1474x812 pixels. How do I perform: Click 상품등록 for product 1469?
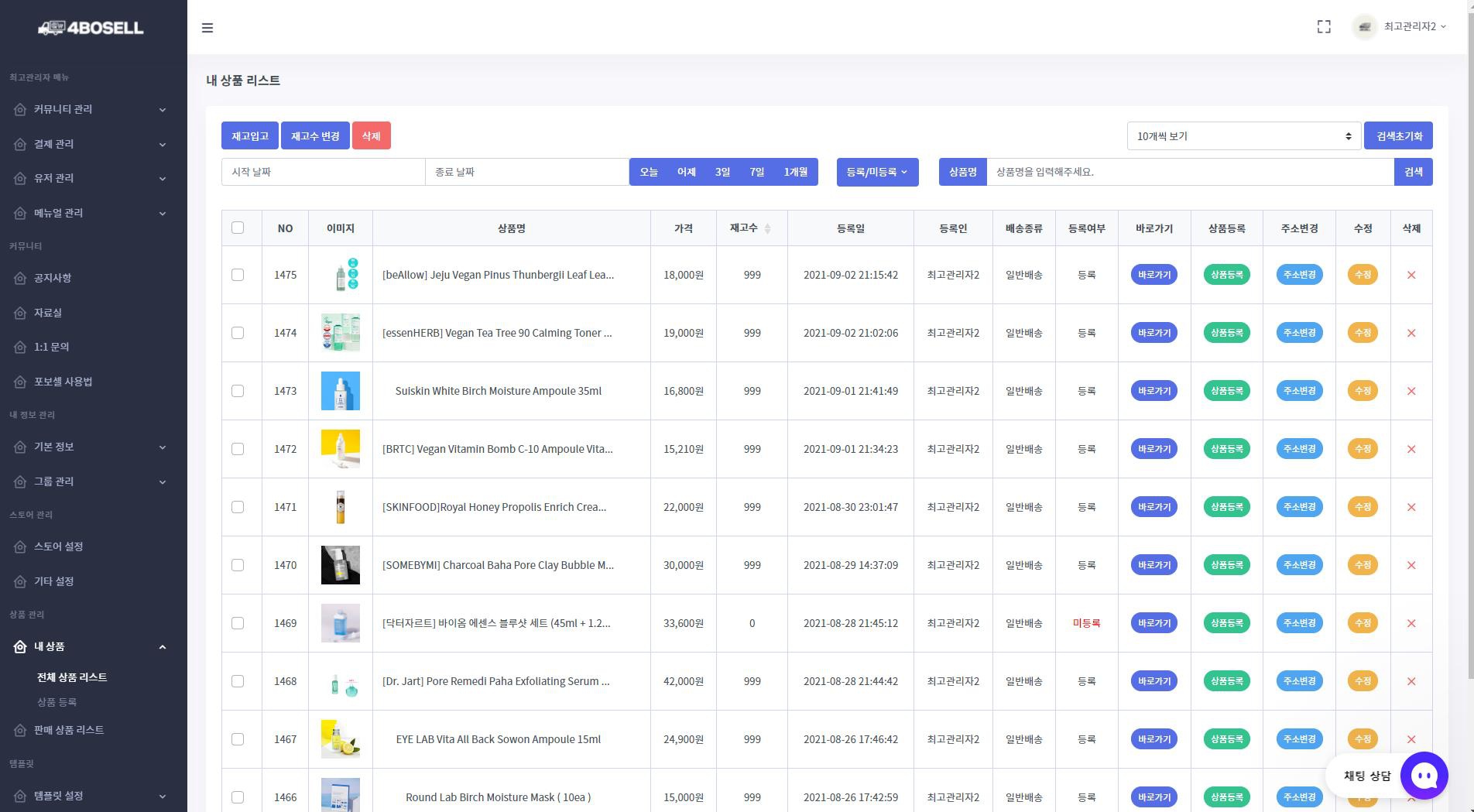click(x=1226, y=623)
